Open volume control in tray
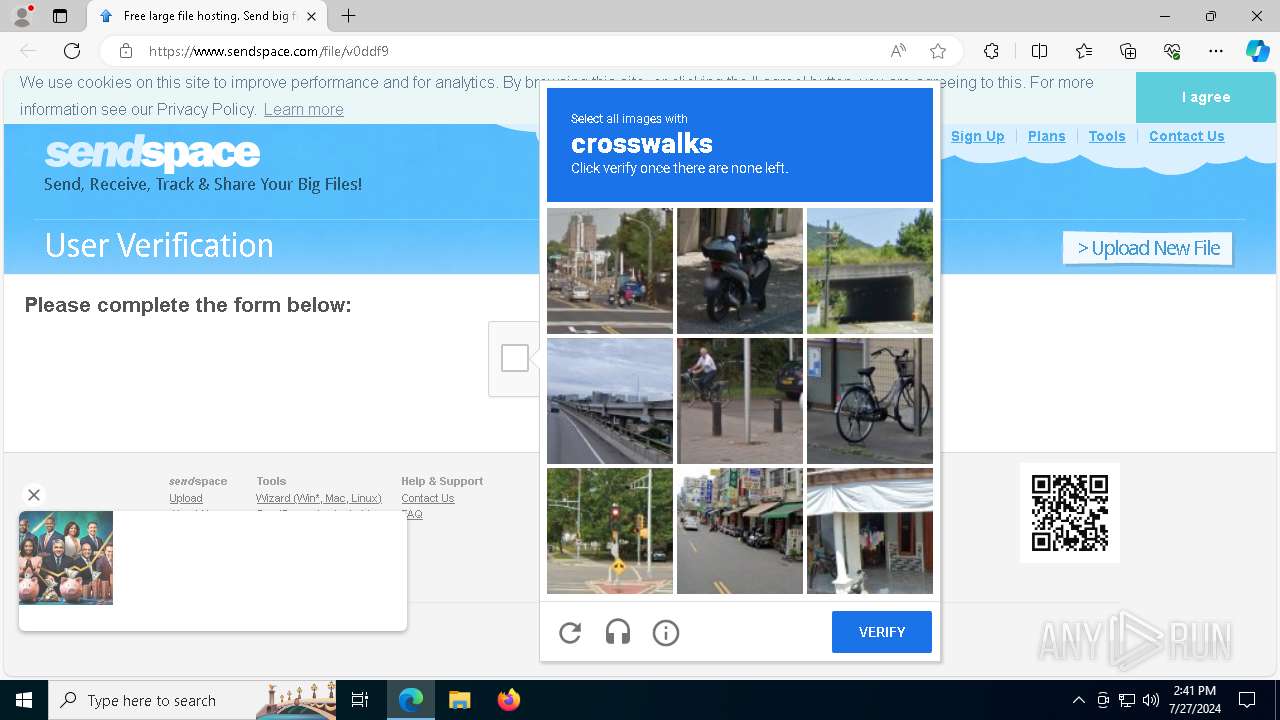Viewport: 1280px width, 720px height. tap(1151, 700)
